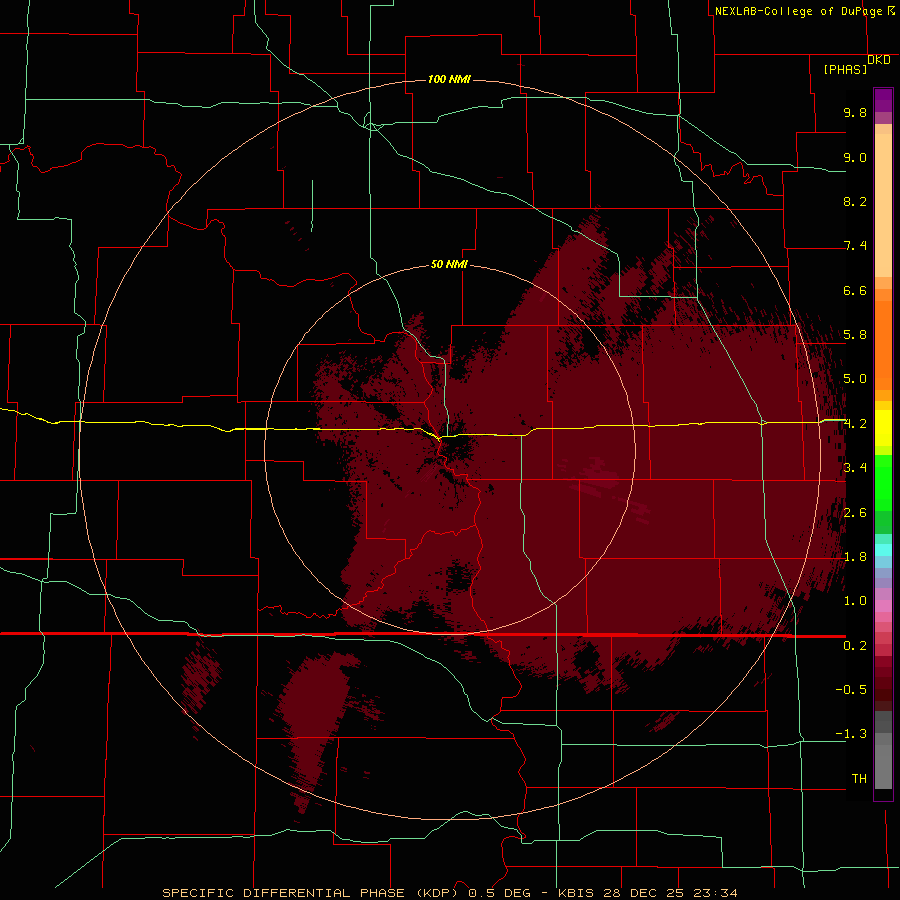
Task: Click the 9.0 color scale value
Action: 855,157
